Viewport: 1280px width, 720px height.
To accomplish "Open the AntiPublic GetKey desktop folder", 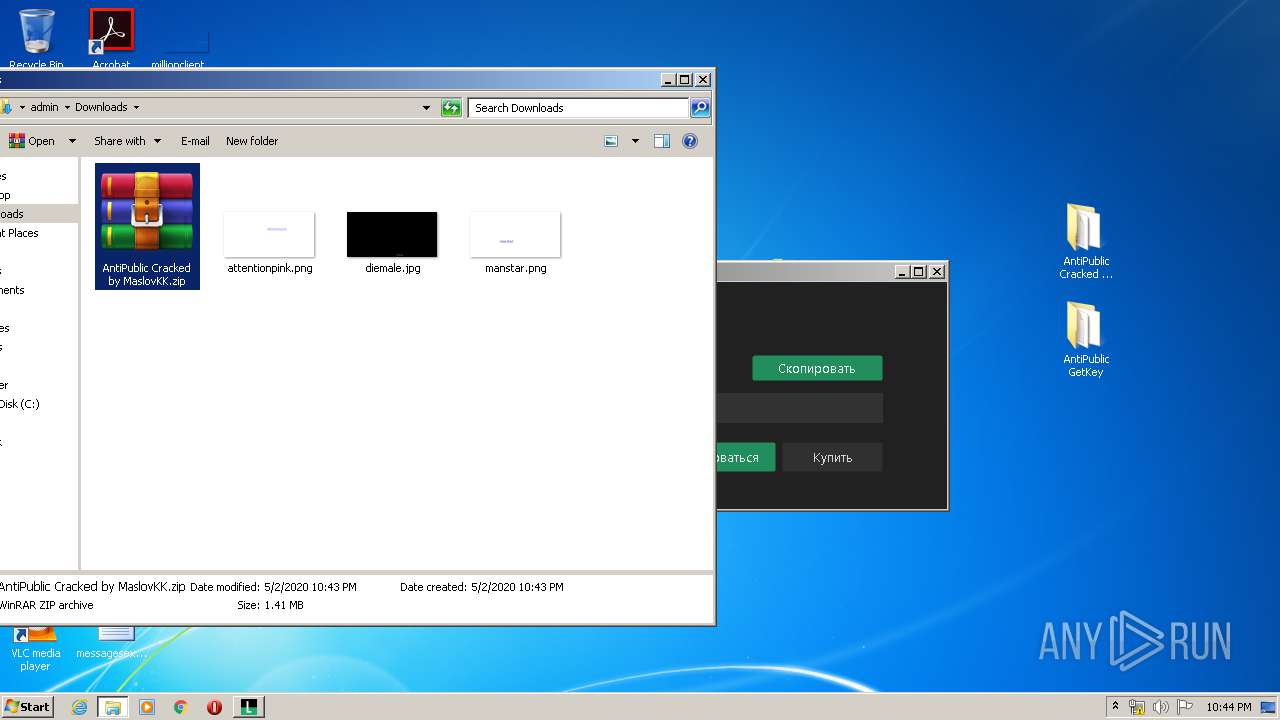I will point(1085,339).
